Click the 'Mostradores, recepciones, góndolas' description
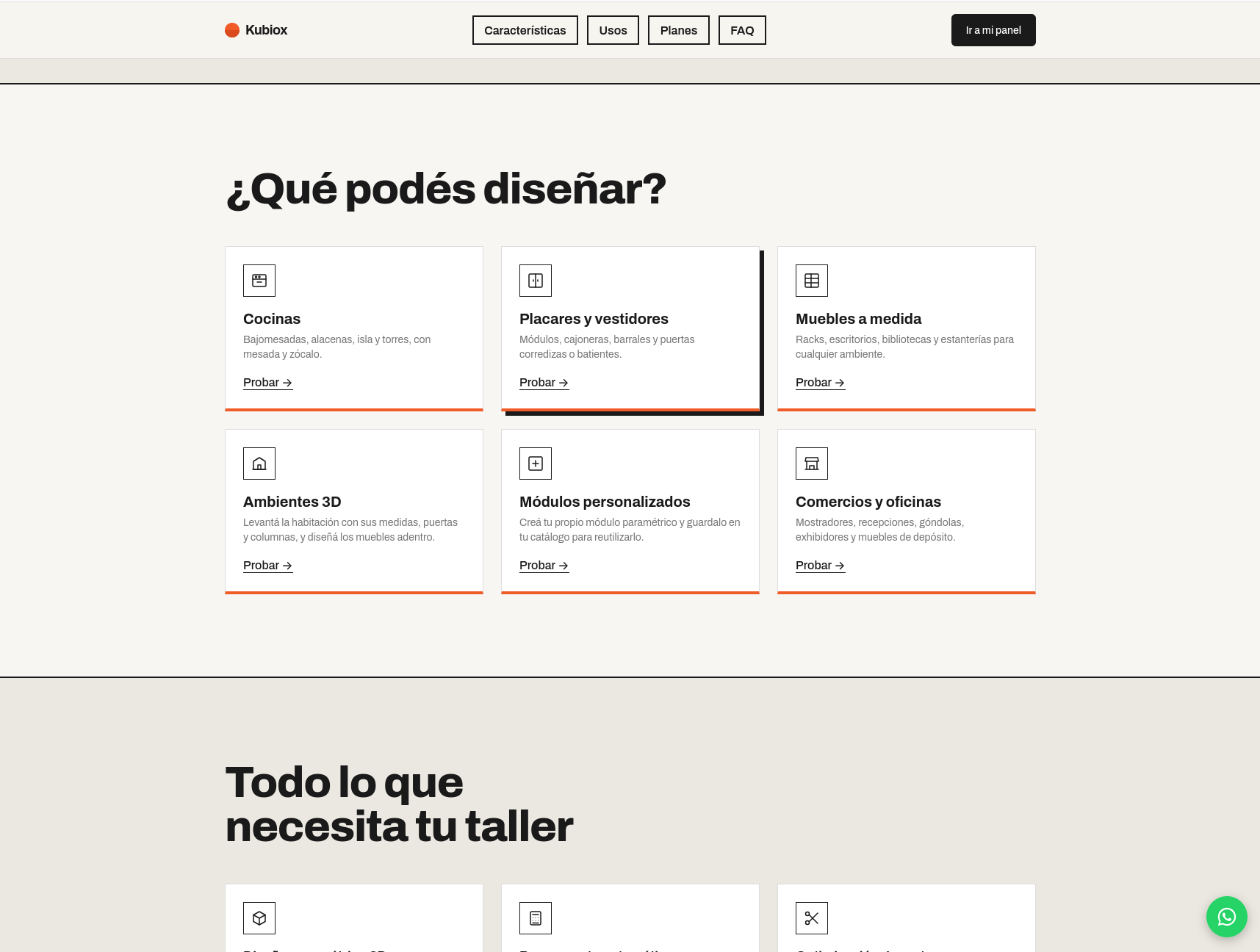1260x952 pixels. 879,530
